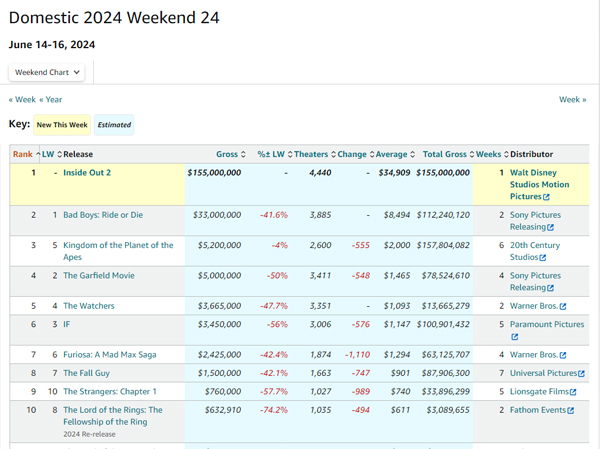Screen dimensions: 600x449
Task: Open Paramount Pictures distributor link
Action: 547,324
